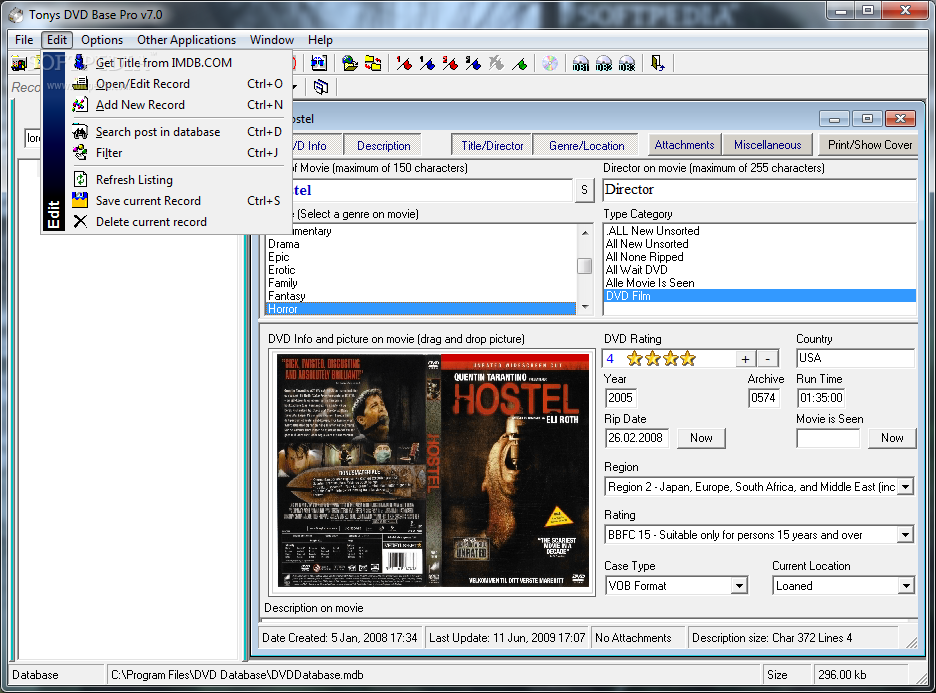Choose Search post in database menu entry
This screenshot has height=693, width=936.
pos(177,132)
